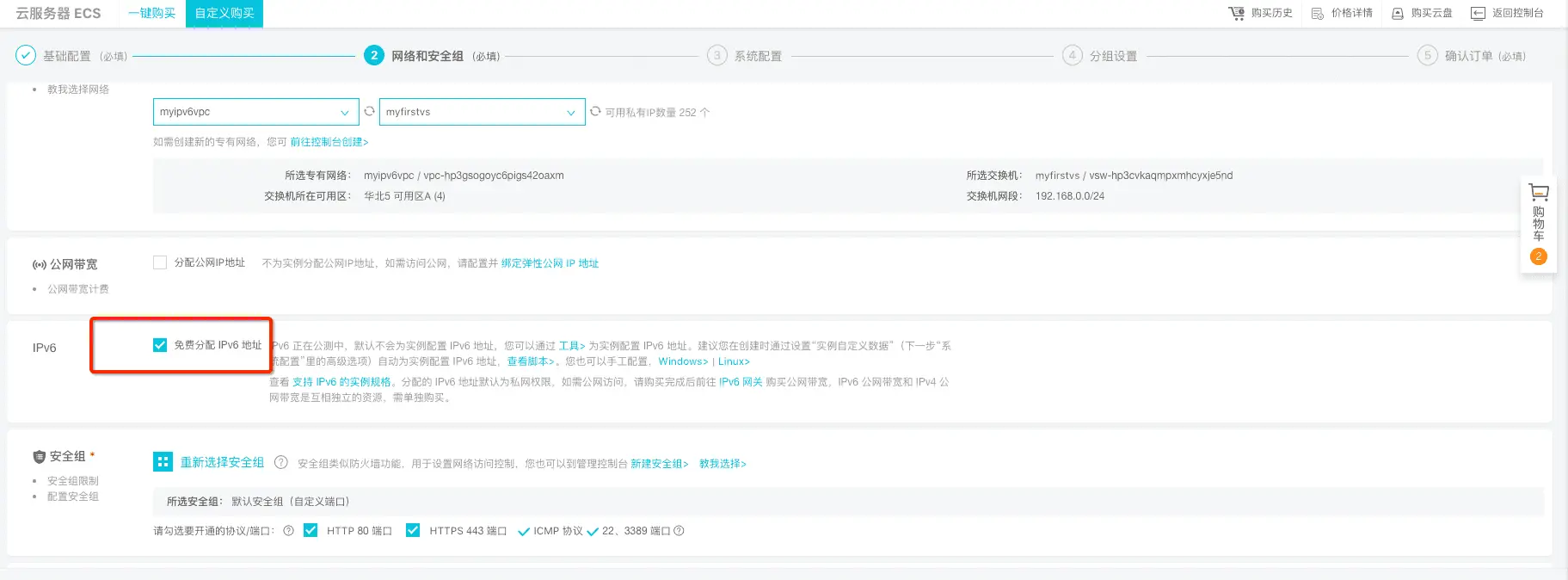Click the vpc-hp3gsogoyc6pigs42oaxm VPC value
The width and height of the screenshot is (1568, 580).
point(494,176)
